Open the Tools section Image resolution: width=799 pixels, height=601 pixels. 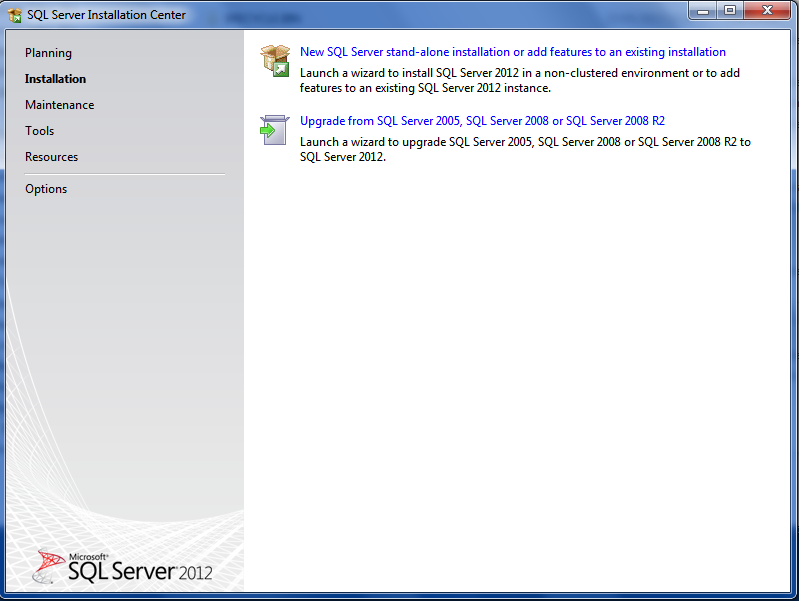coord(40,131)
